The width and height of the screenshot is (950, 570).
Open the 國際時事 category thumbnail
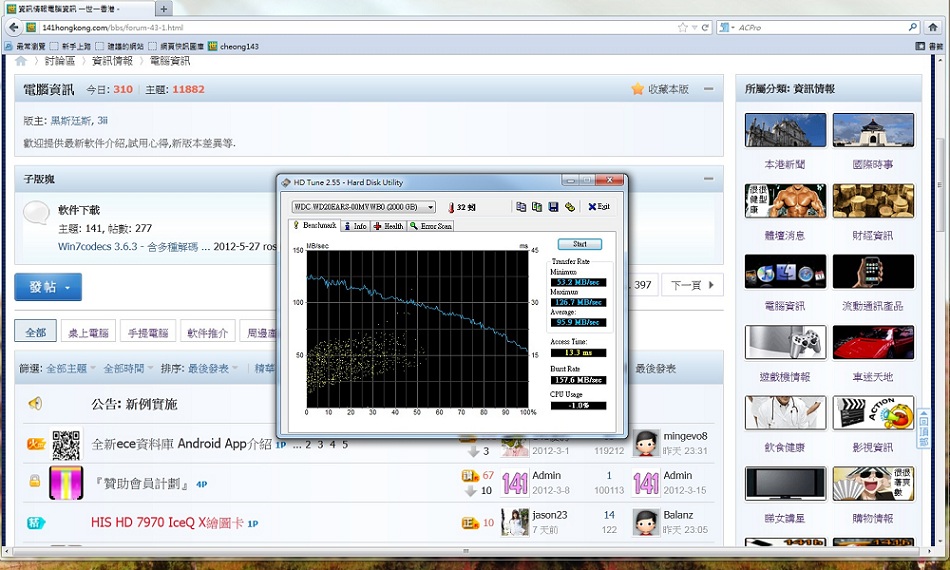click(873, 130)
